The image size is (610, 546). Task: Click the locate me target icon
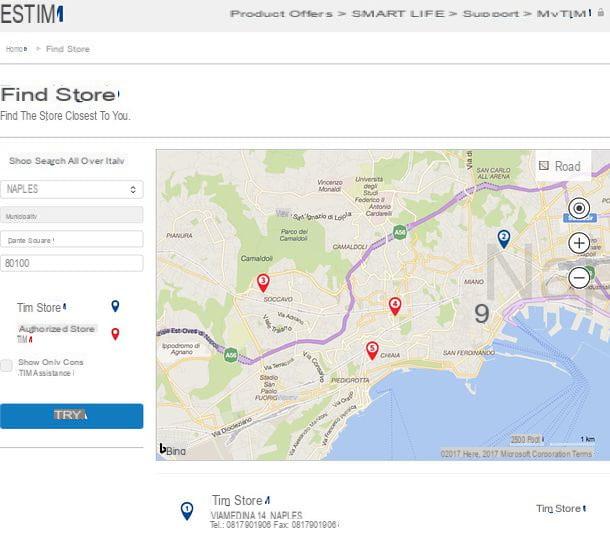(x=579, y=208)
